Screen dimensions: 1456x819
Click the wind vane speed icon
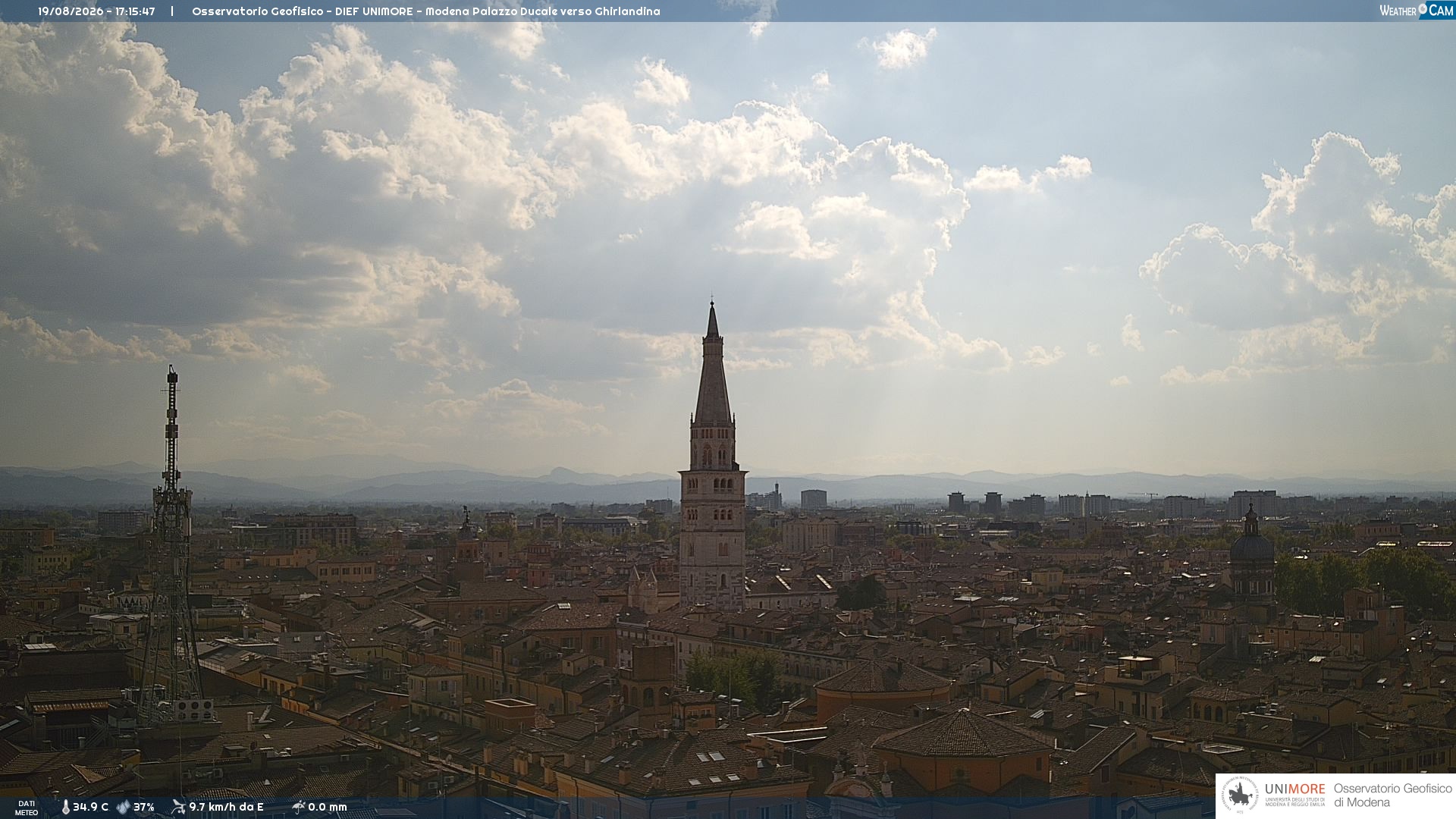point(178,807)
